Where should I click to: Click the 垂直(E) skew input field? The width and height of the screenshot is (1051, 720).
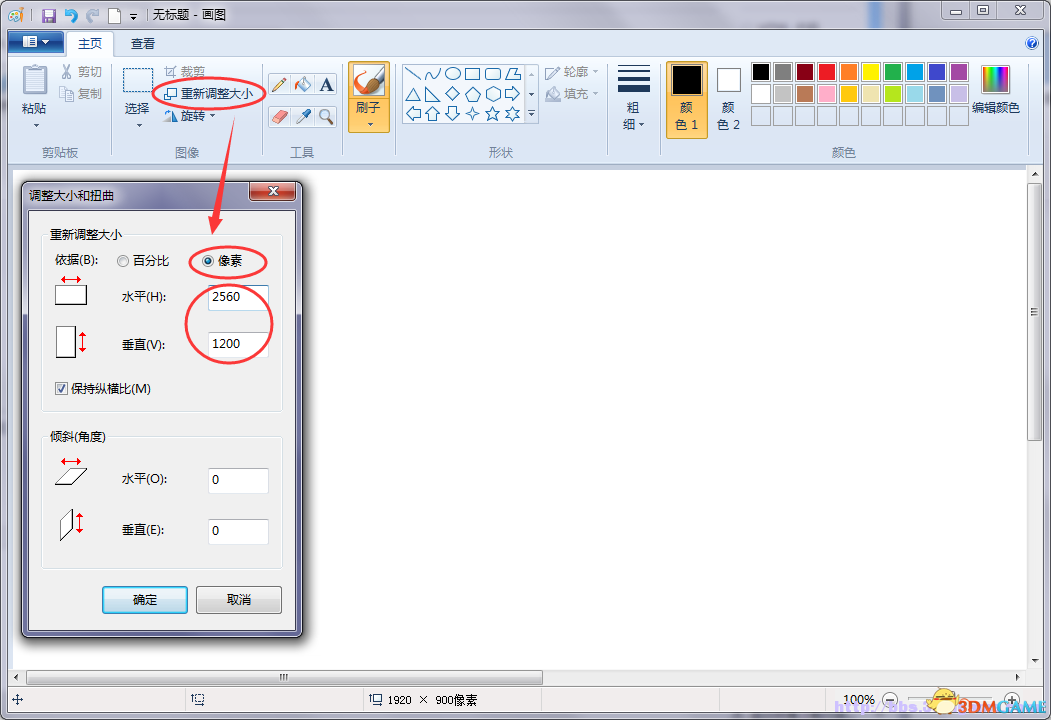[238, 531]
